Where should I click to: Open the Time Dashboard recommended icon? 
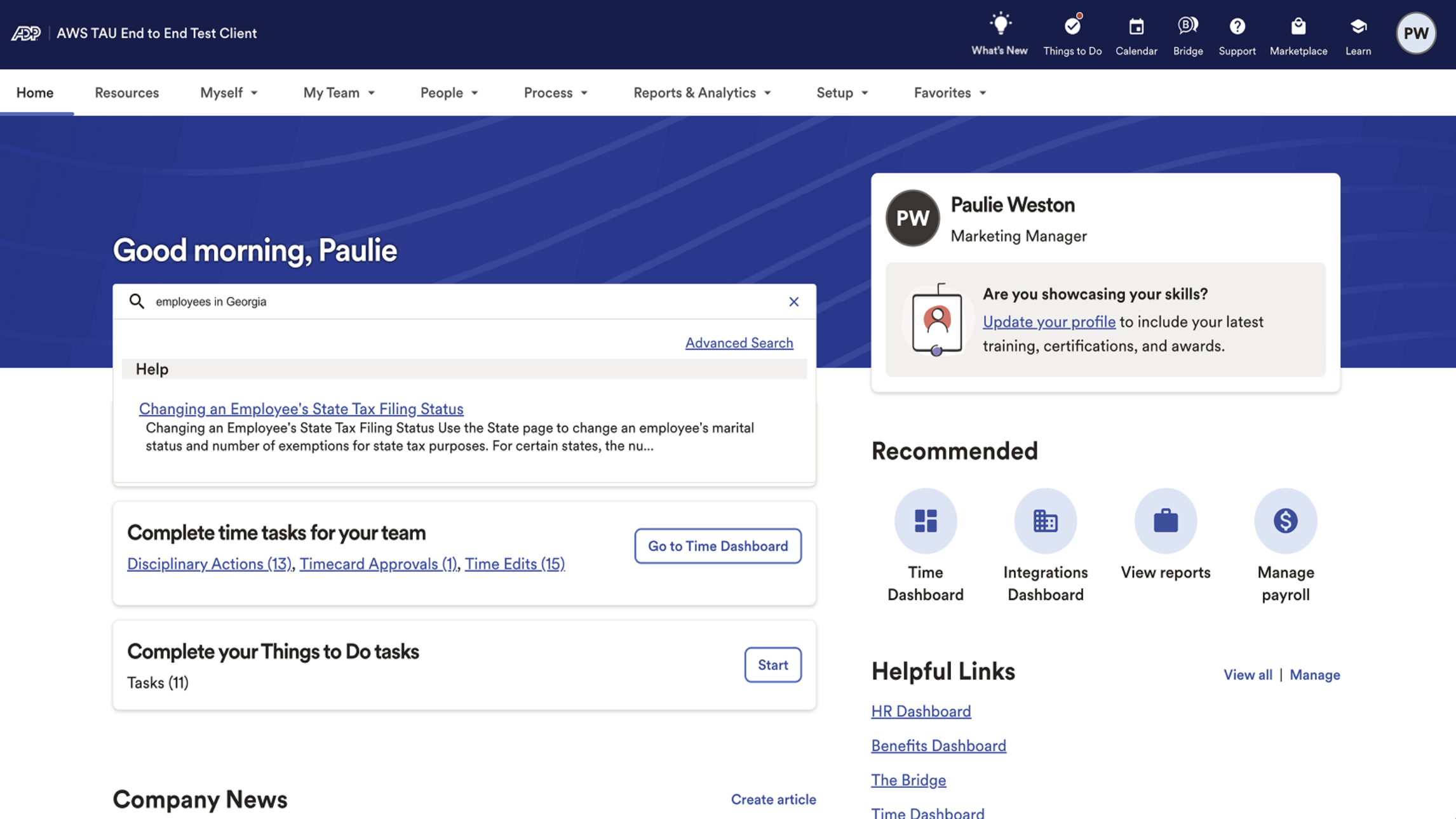click(925, 521)
